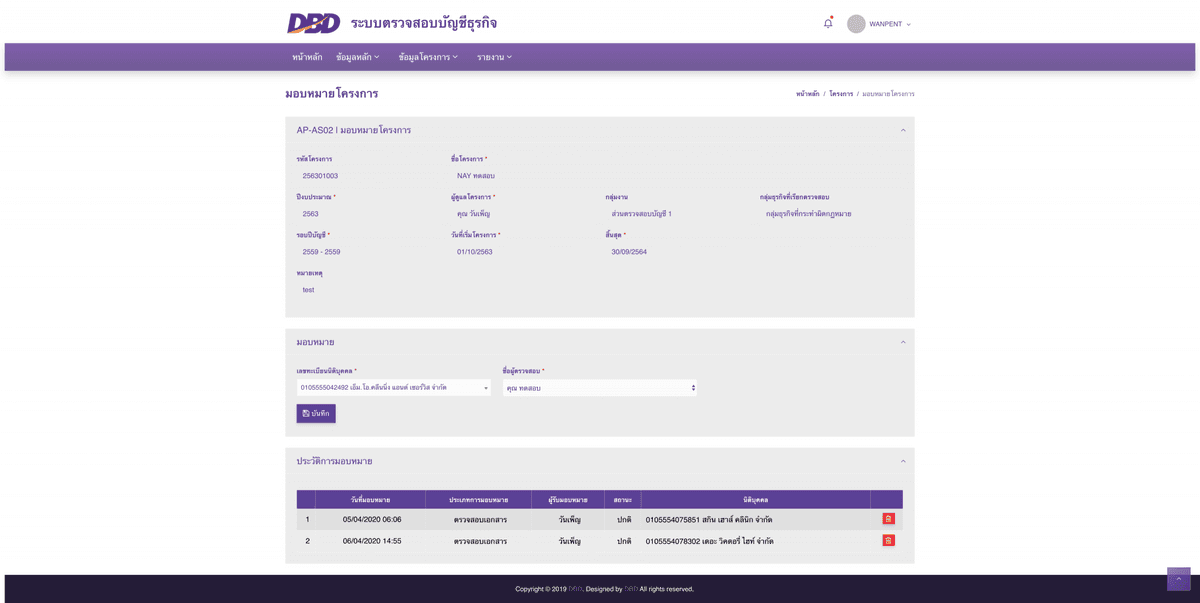This screenshot has height=603, width=1200.
Task: Click the นิติบุคคล column header
Action: [756, 500]
